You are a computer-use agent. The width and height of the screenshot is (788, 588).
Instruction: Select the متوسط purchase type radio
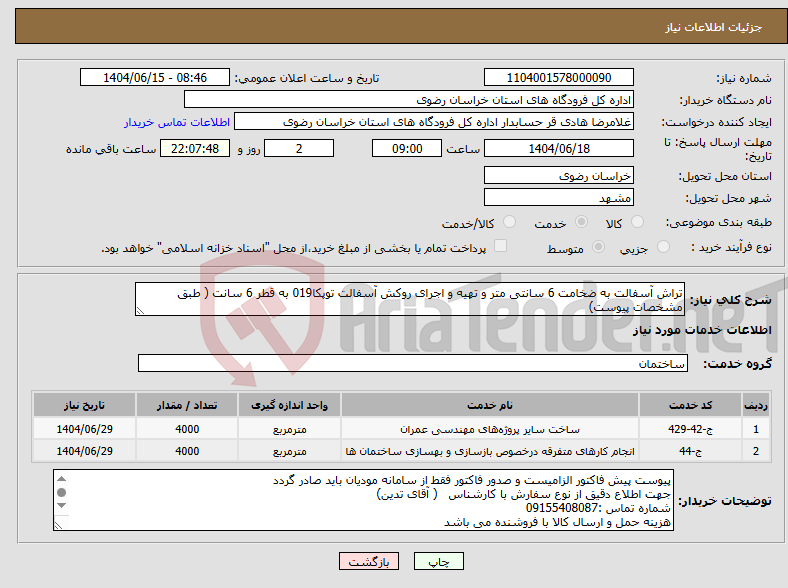(599, 246)
